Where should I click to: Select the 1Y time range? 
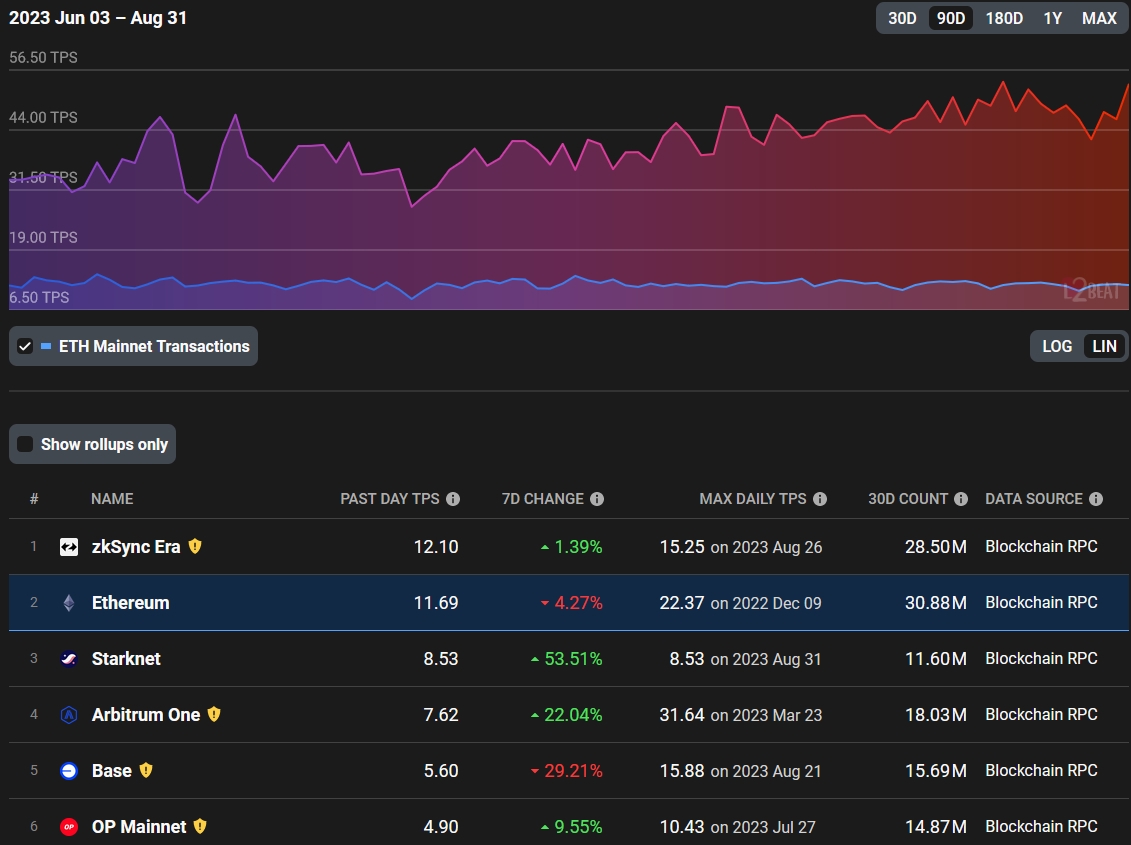coord(1052,18)
